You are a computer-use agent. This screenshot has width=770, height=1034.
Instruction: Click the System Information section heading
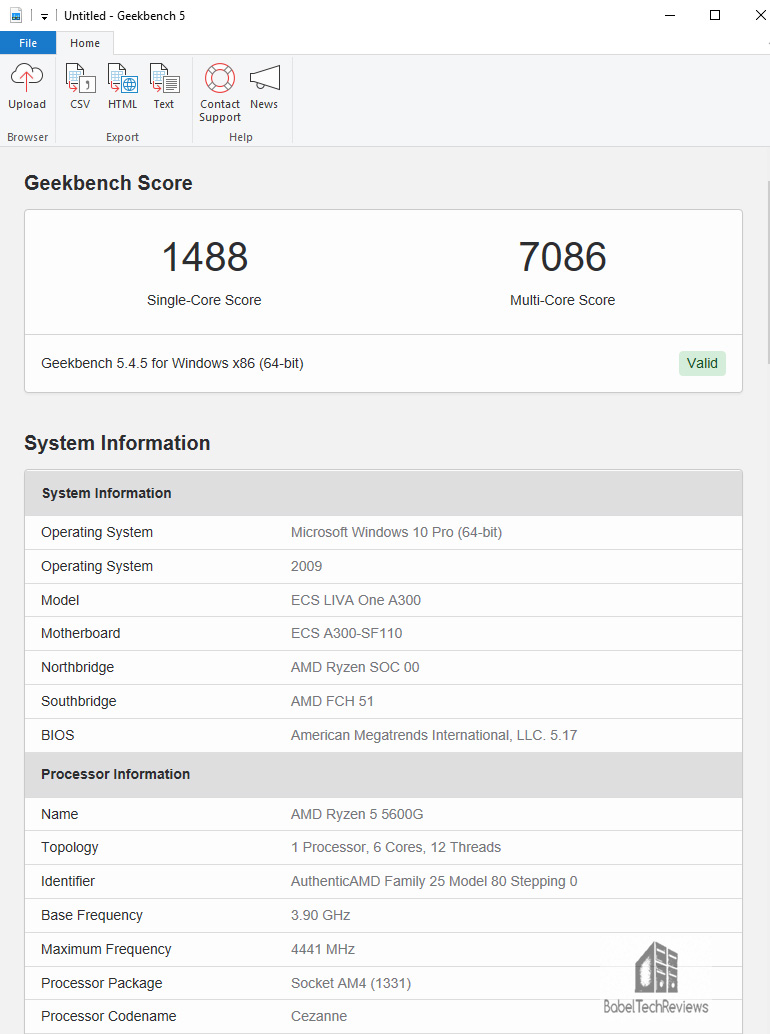tap(117, 443)
